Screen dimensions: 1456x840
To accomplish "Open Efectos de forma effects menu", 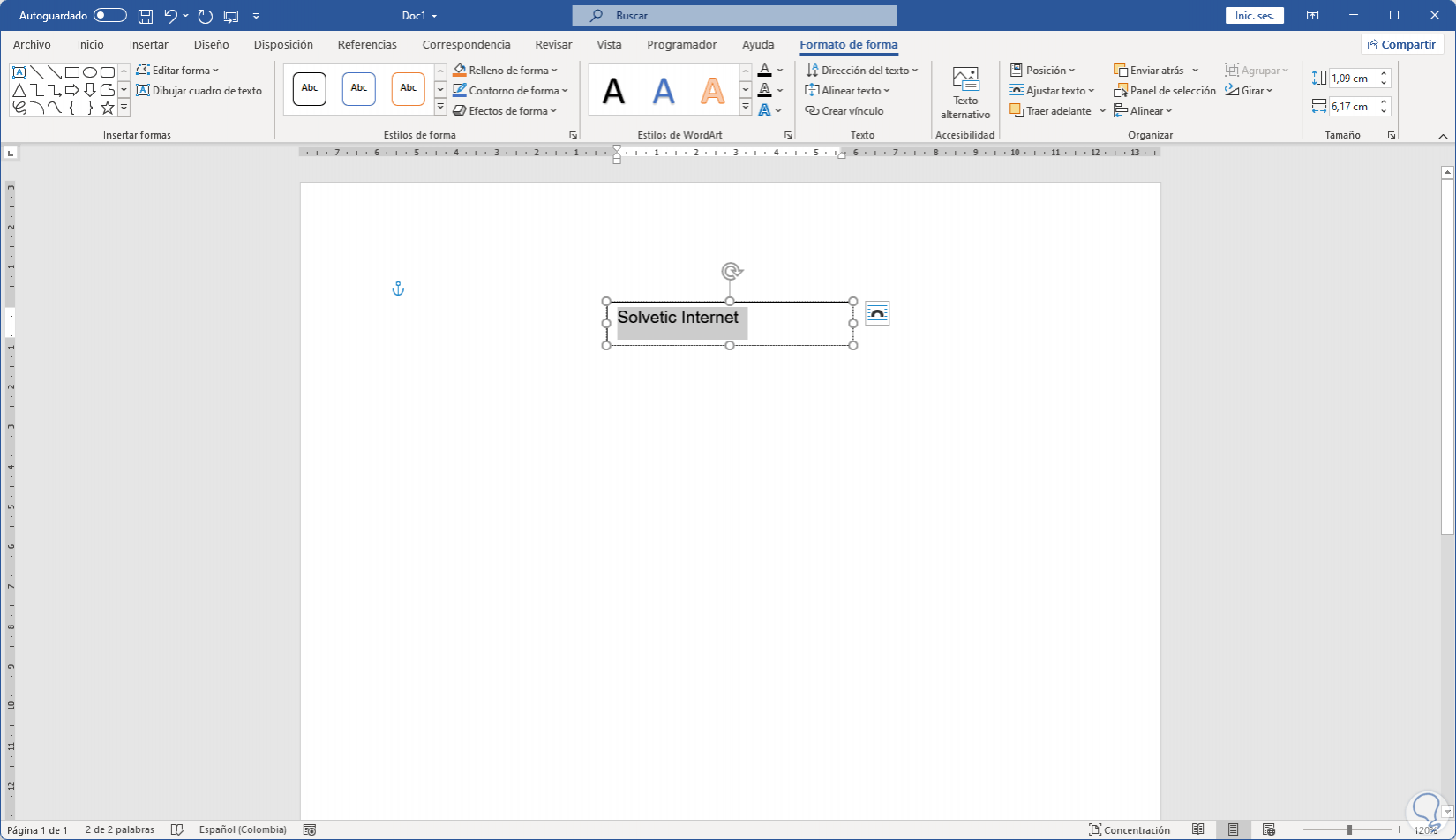I will click(505, 111).
